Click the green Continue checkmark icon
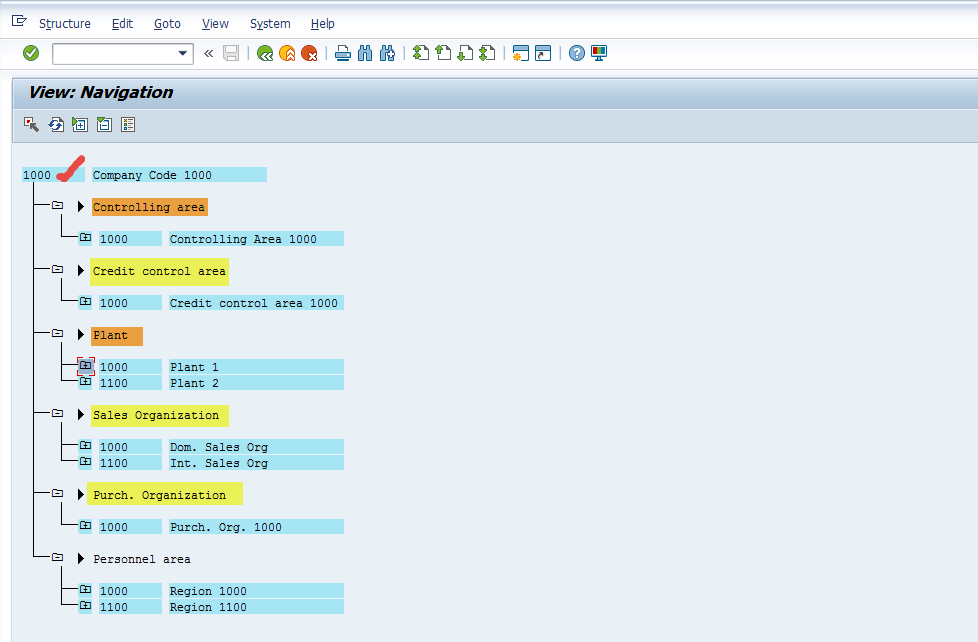 pyautogui.click(x=30, y=53)
